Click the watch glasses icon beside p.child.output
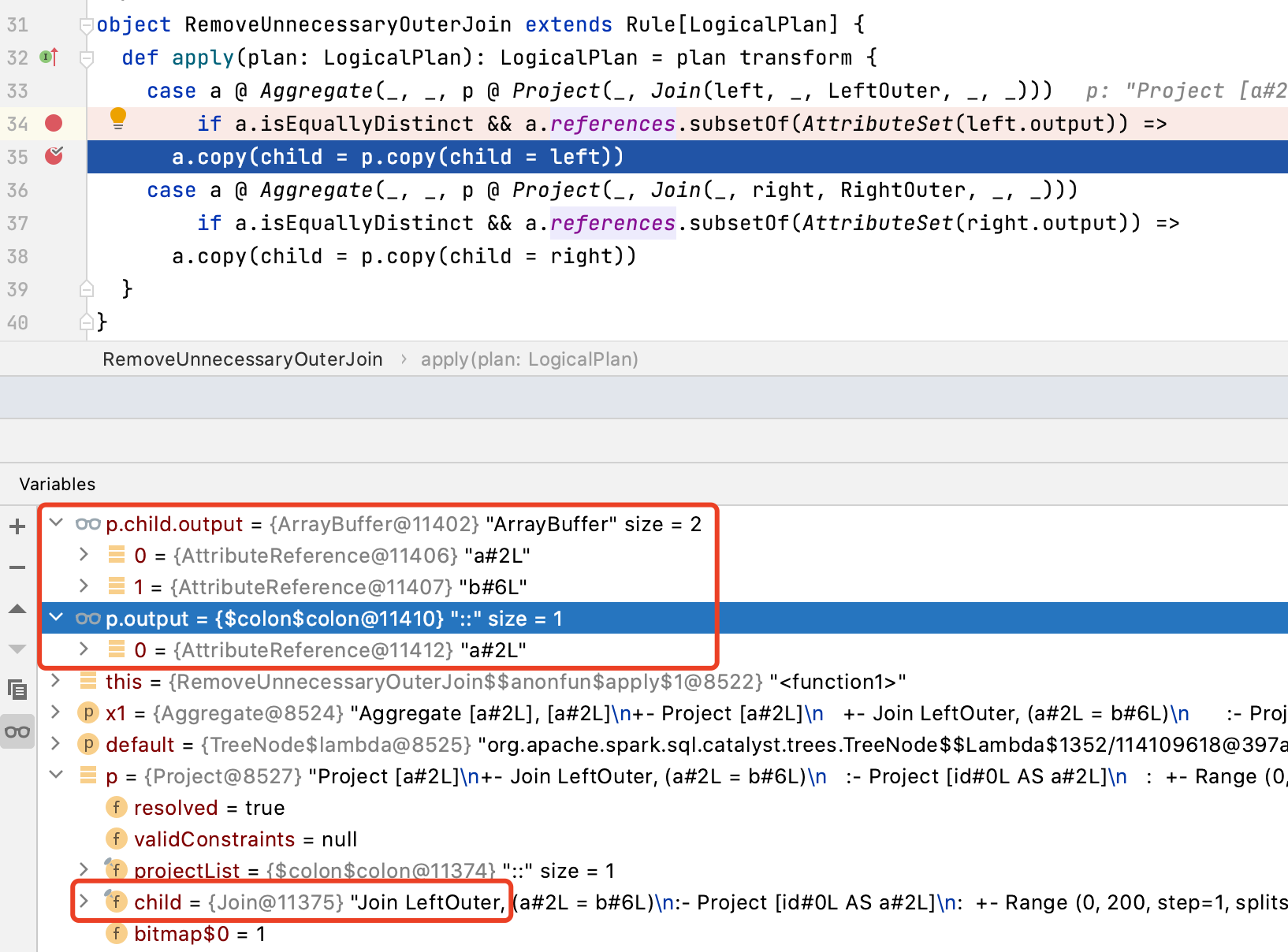 [87, 524]
